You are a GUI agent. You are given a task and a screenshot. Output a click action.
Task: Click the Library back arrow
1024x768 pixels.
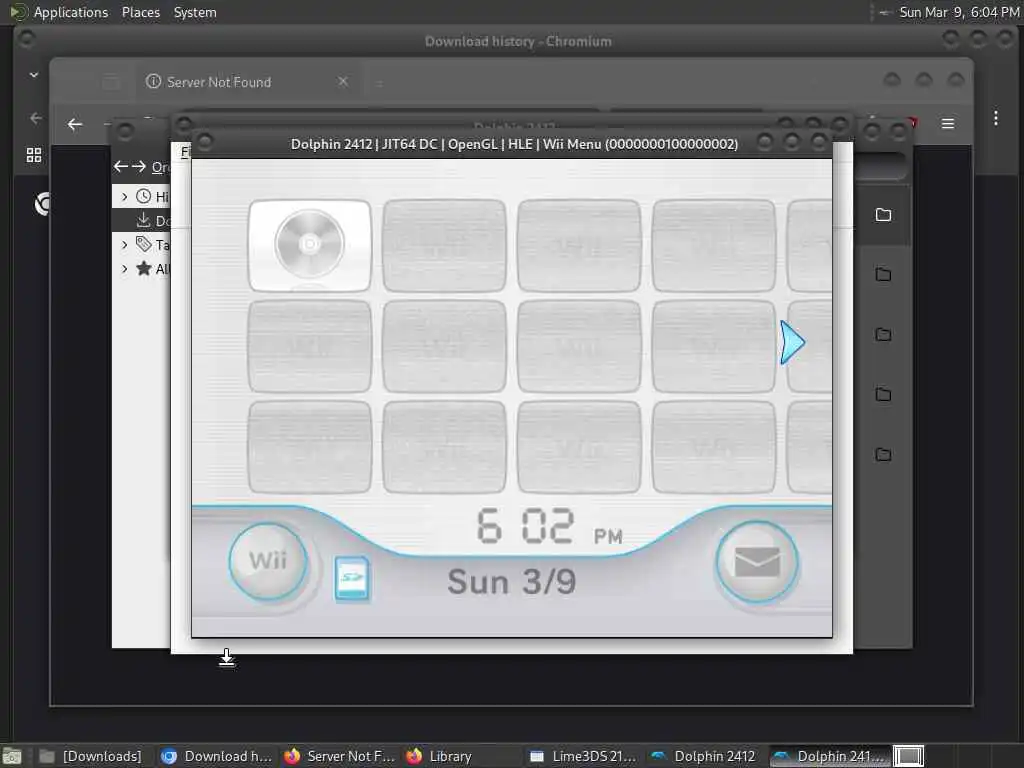120,167
